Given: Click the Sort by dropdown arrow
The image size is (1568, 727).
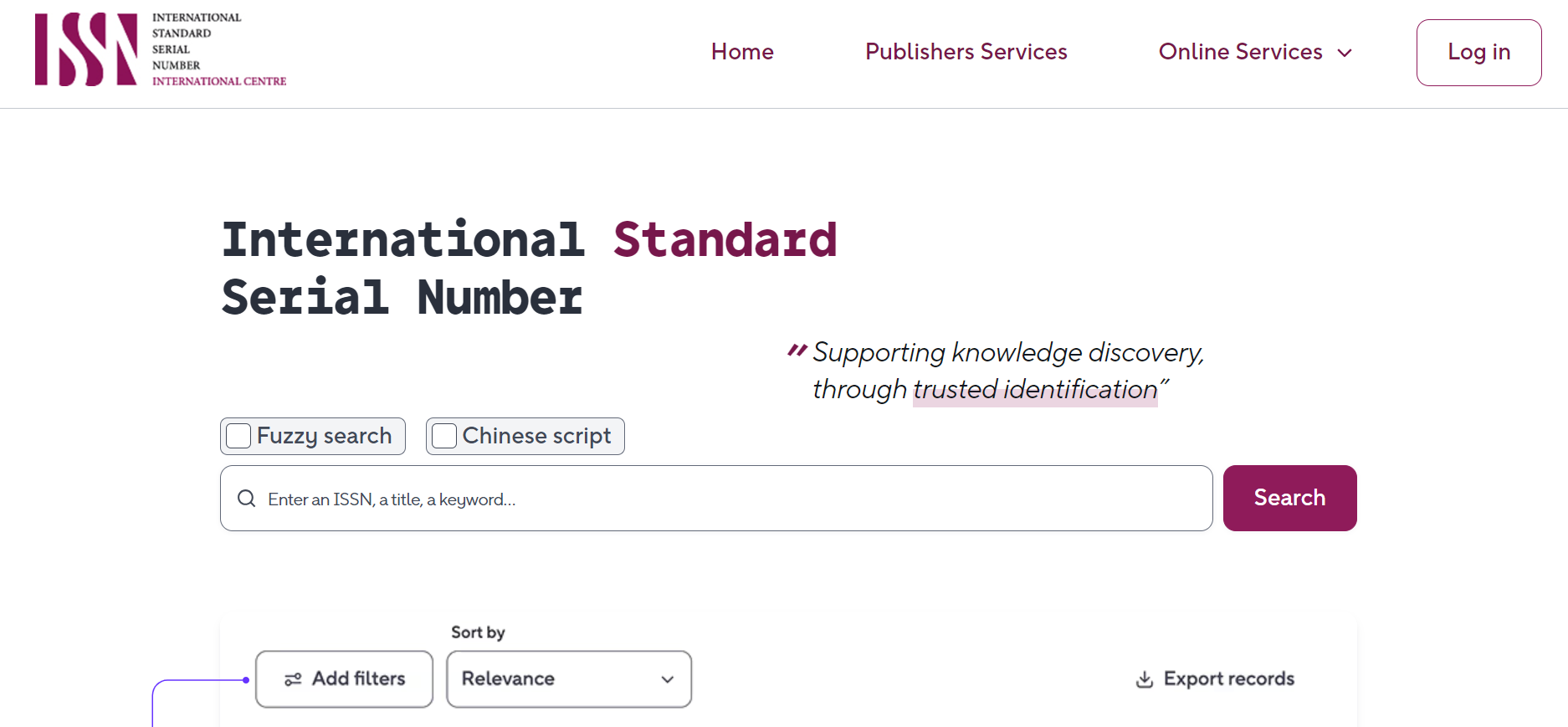Looking at the screenshot, I should [x=666, y=679].
